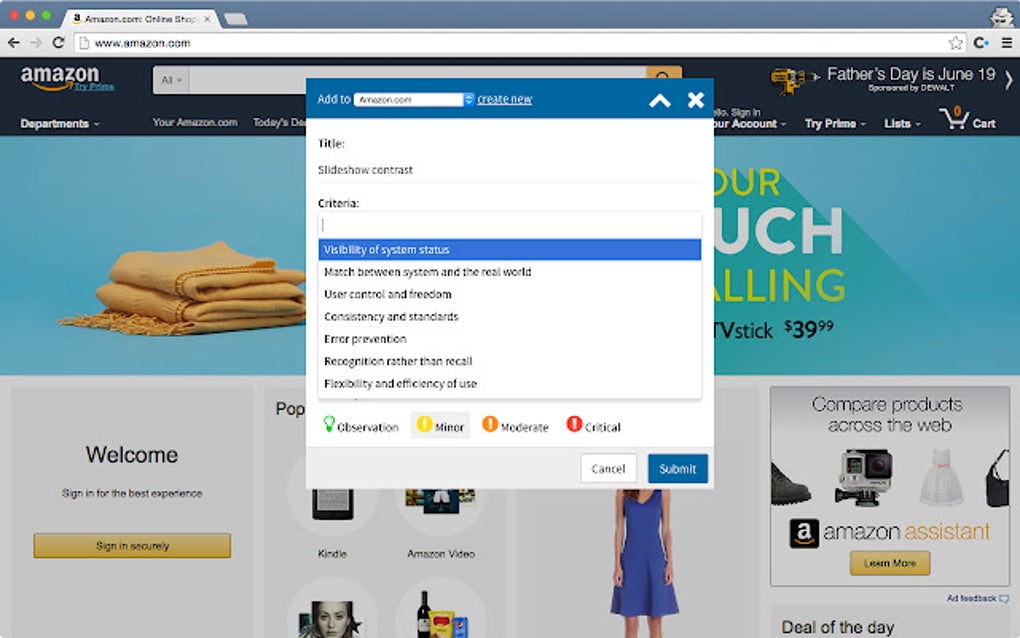Screen dimensions: 1020x638
Task: Pick Error prevention from criteria list
Action: tap(509, 339)
